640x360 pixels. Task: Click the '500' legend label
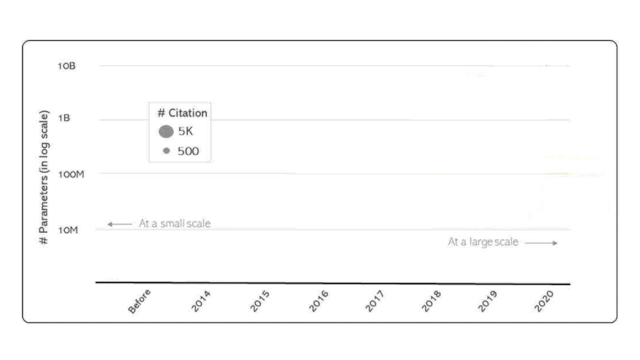tap(188, 151)
